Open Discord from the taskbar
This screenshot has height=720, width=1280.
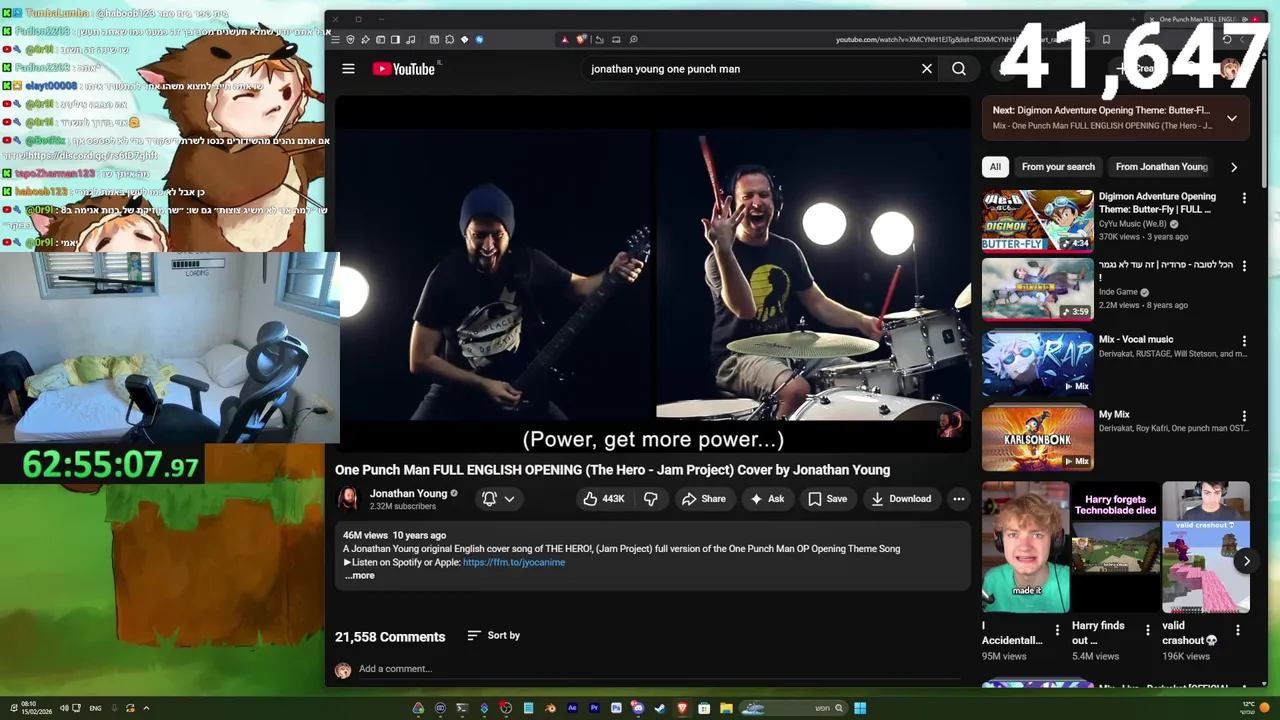click(x=638, y=708)
